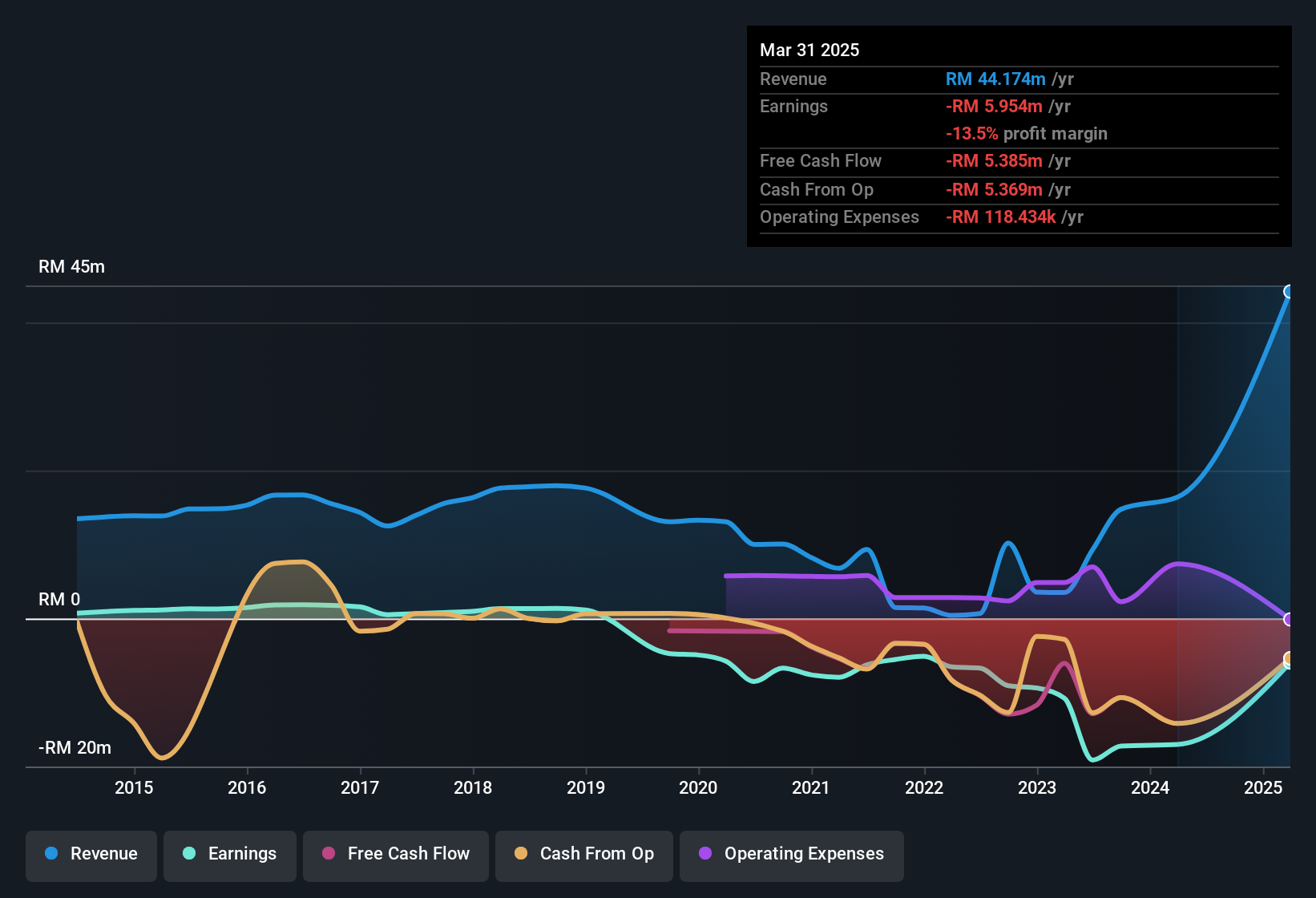This screenshot has width=1316, height=898.
Task: Click the -RM 5.954m earnings value
Action: [x=994, y=106]
